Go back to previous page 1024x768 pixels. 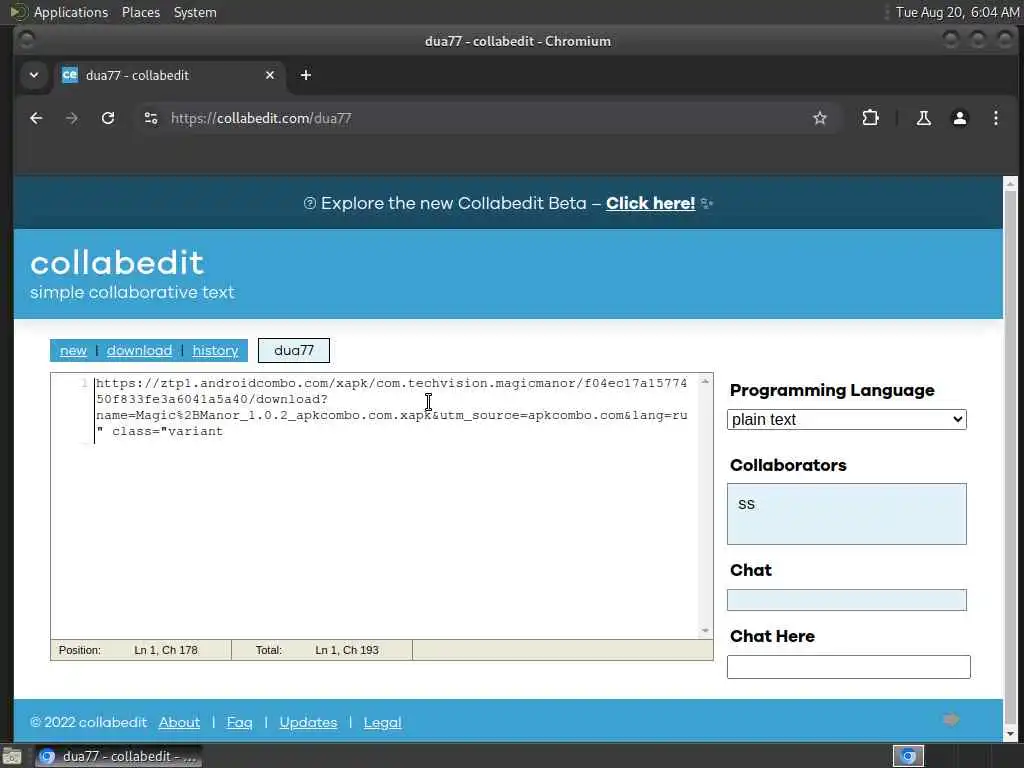click(x=37, y=118)
